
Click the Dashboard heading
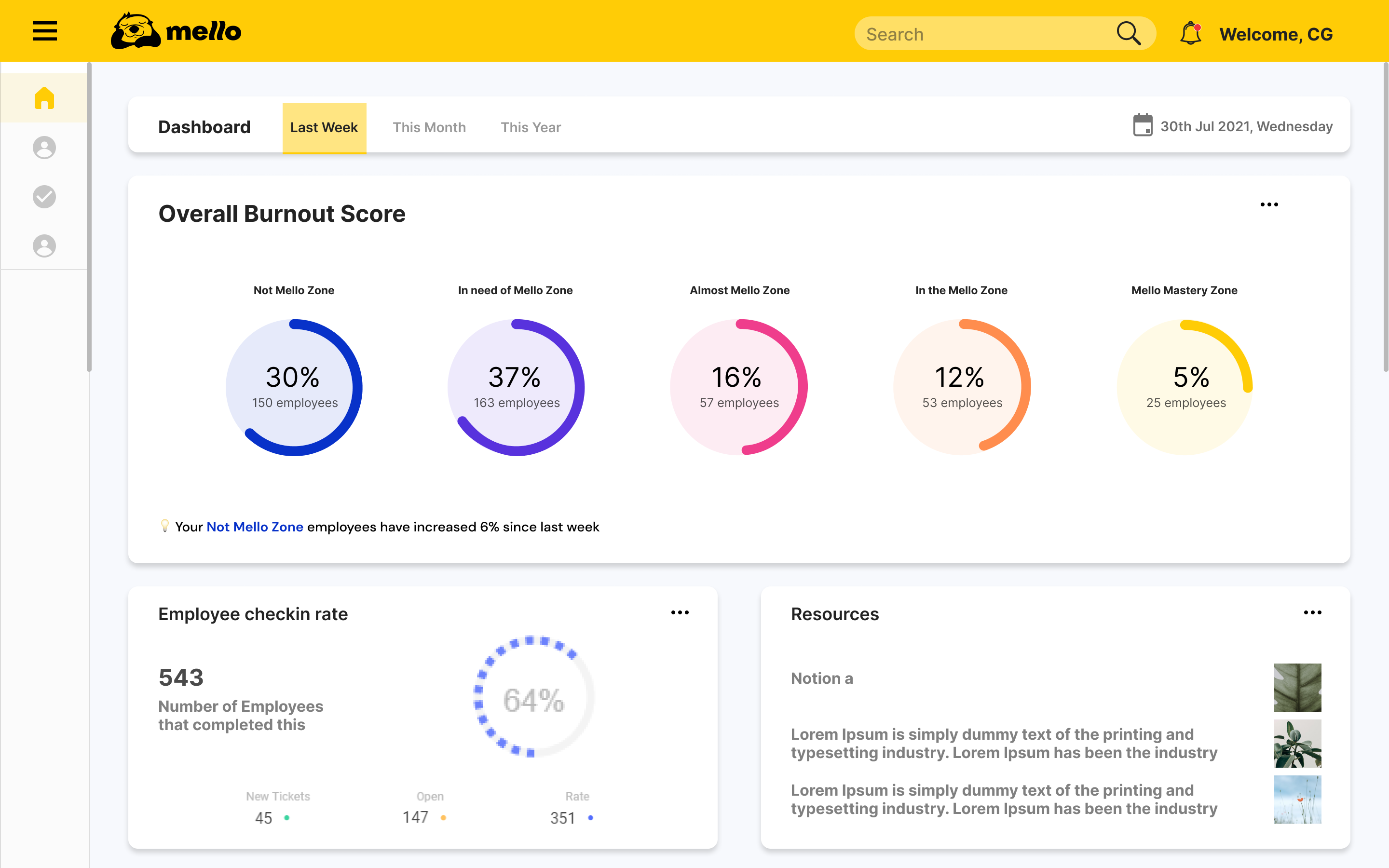pyautogui.click(x=204, y=127)
